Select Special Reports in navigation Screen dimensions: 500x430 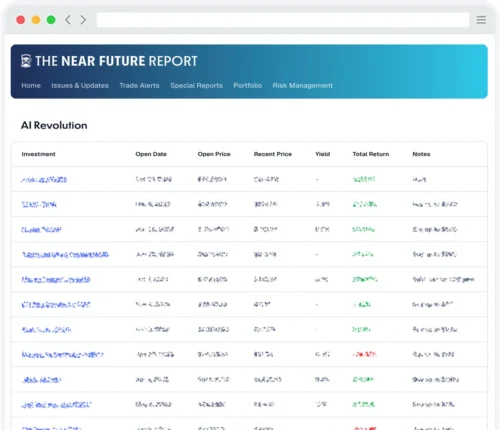tap(196, 85)
